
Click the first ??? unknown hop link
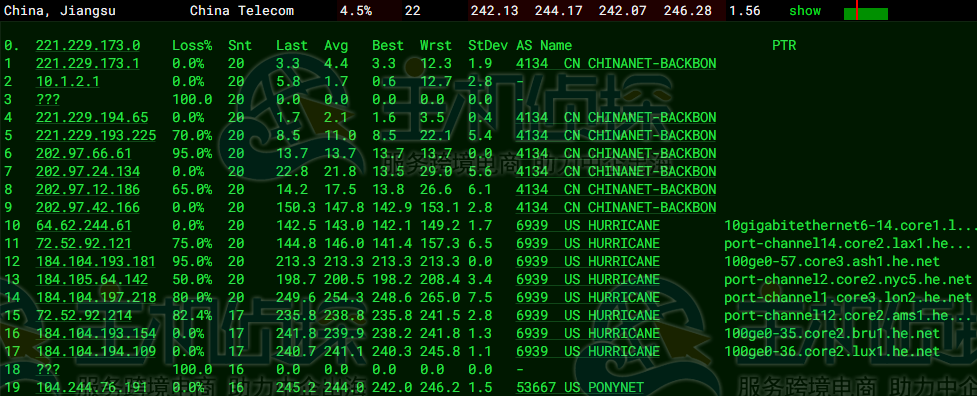coord(47,100)
